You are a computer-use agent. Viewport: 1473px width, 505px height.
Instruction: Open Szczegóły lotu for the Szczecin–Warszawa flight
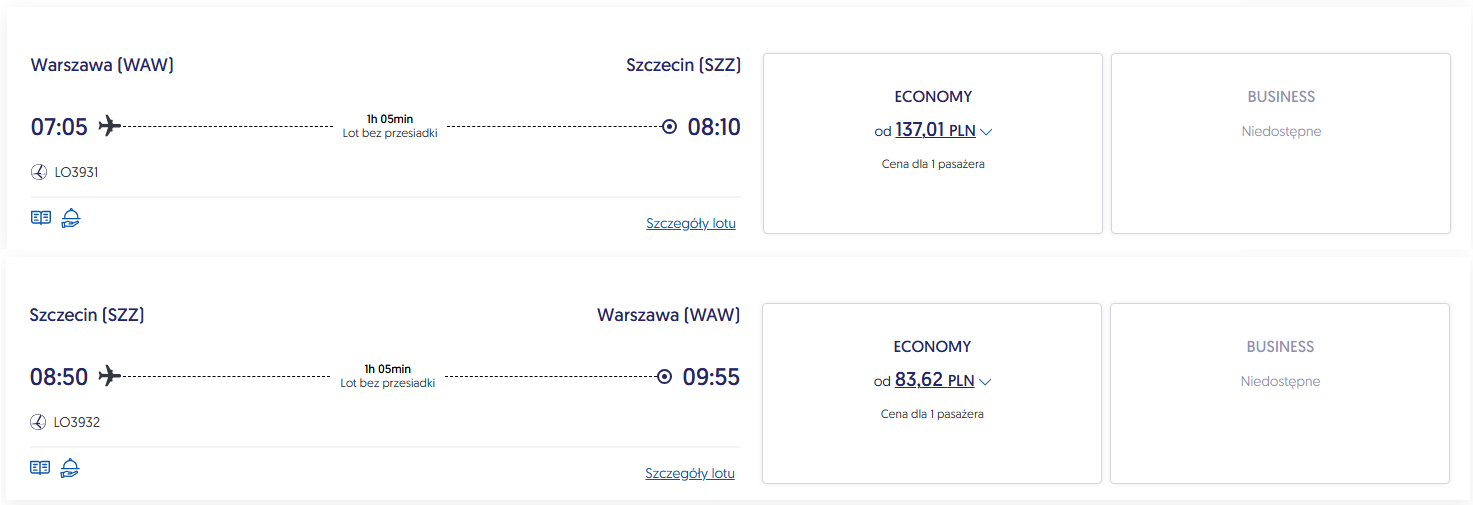tap(690, 473)
